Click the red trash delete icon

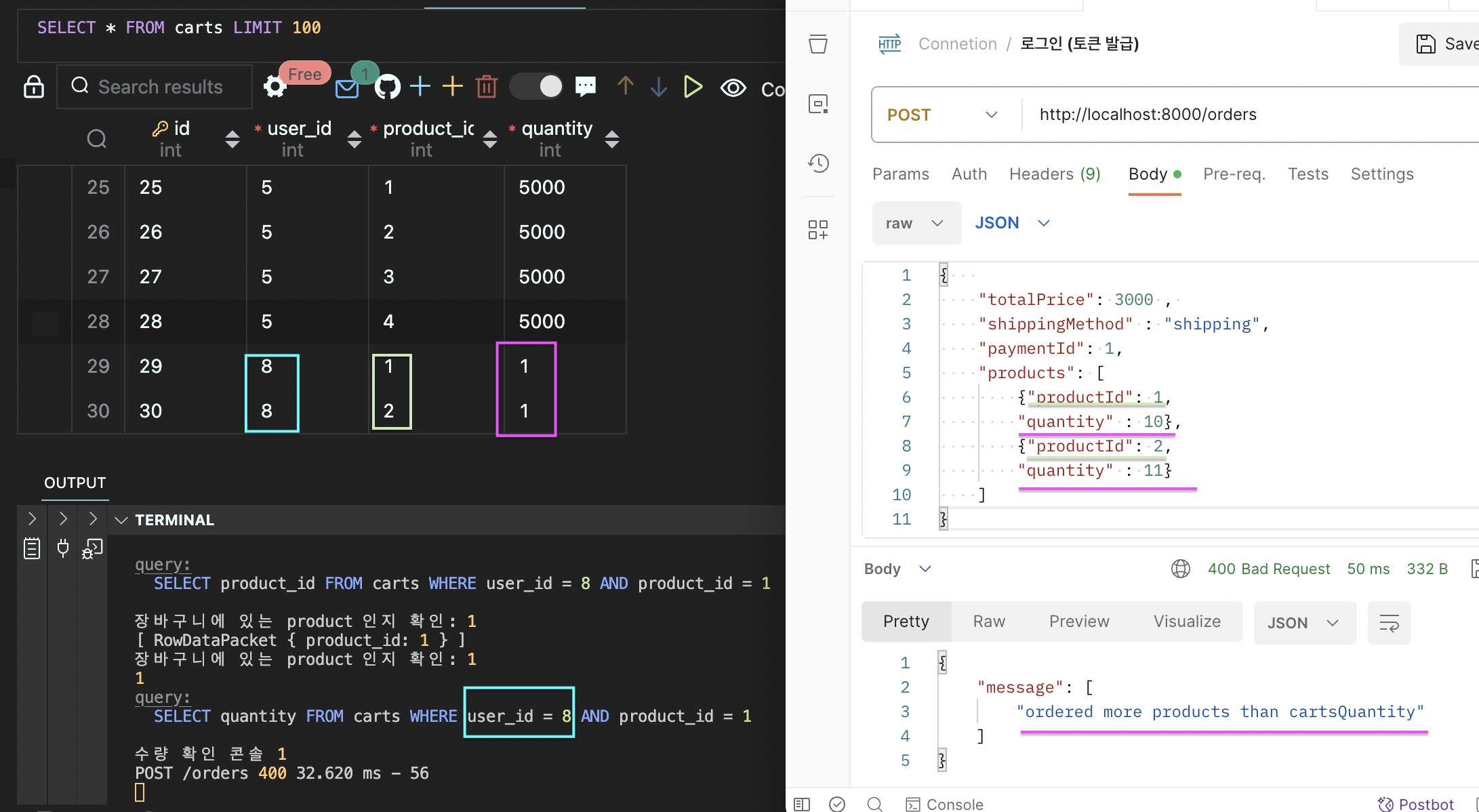487,87
